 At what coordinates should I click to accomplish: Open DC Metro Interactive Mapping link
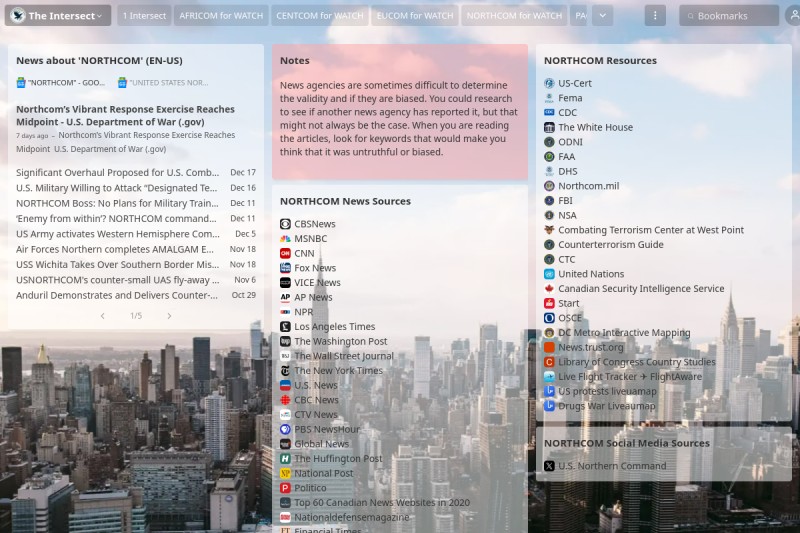(x=624, y=333)
